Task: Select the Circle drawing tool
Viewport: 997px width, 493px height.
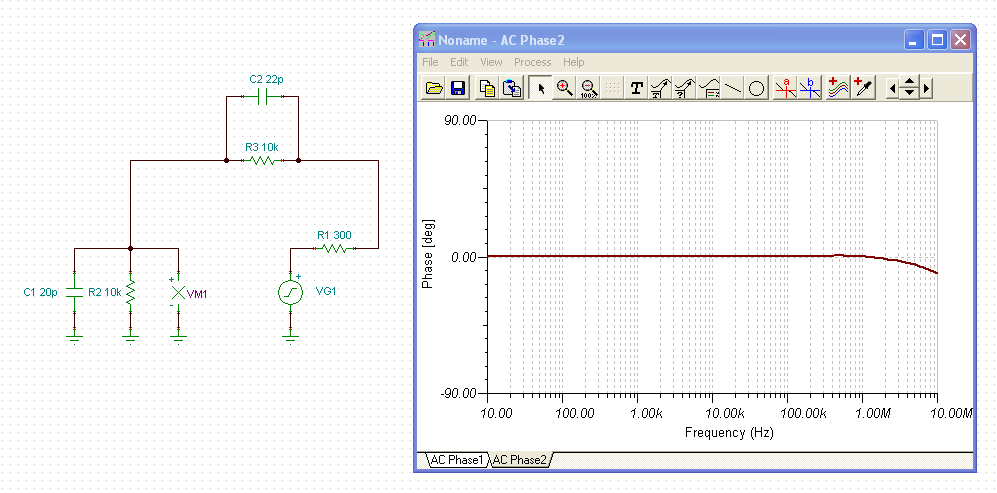Action: [x=756, y=88]
